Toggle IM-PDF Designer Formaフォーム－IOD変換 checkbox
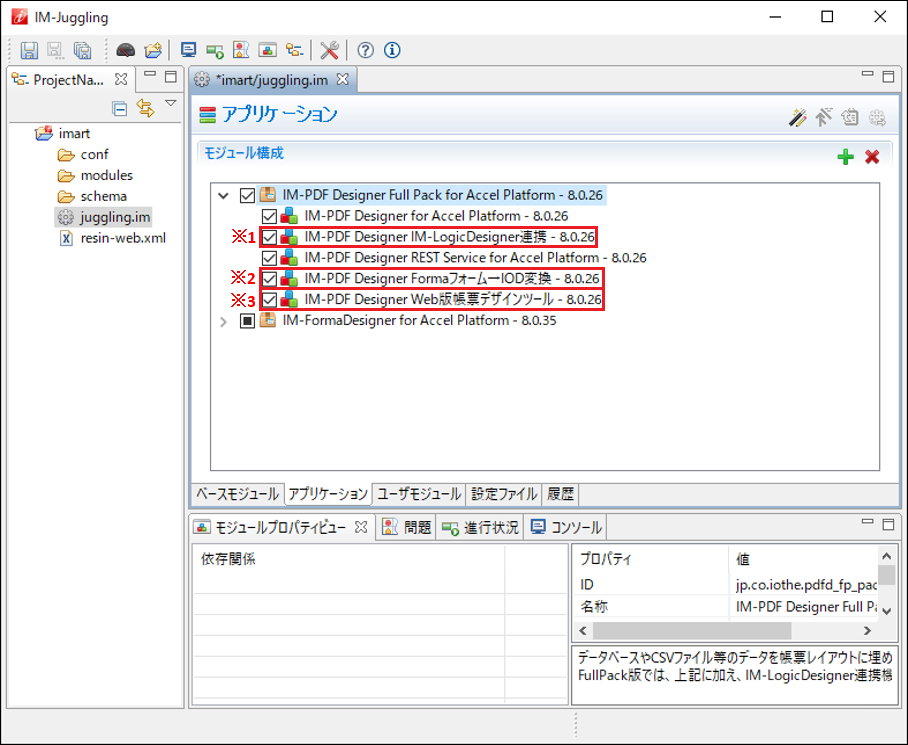The height and width of the screenshot is (745, 908). (x=269, y=279)
